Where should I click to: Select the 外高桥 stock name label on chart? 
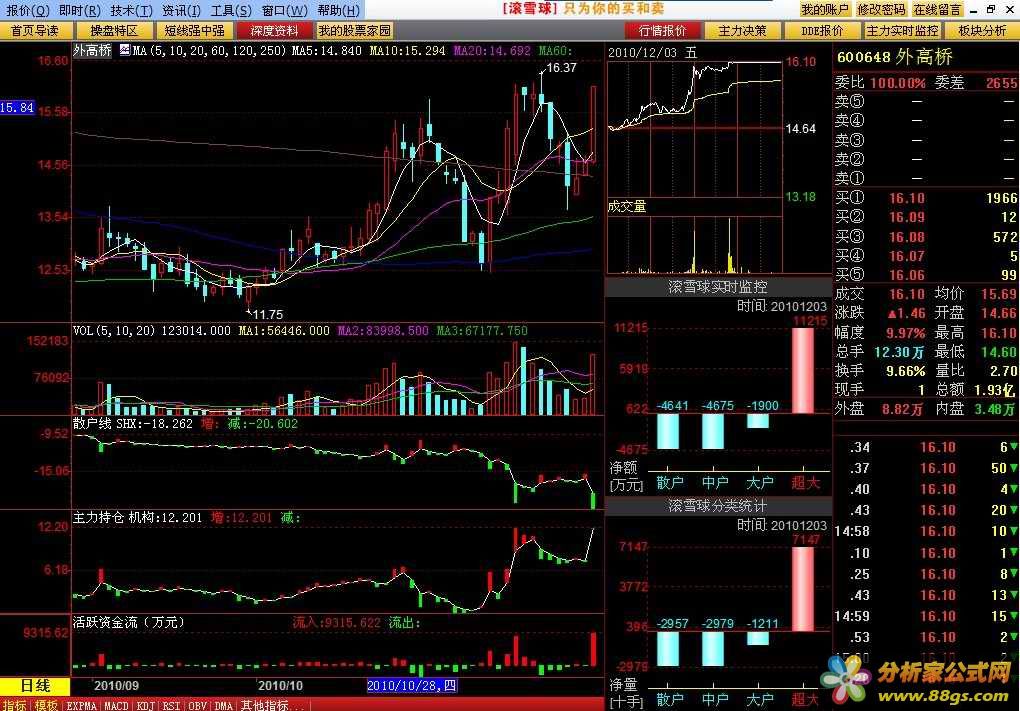(92, 51)
